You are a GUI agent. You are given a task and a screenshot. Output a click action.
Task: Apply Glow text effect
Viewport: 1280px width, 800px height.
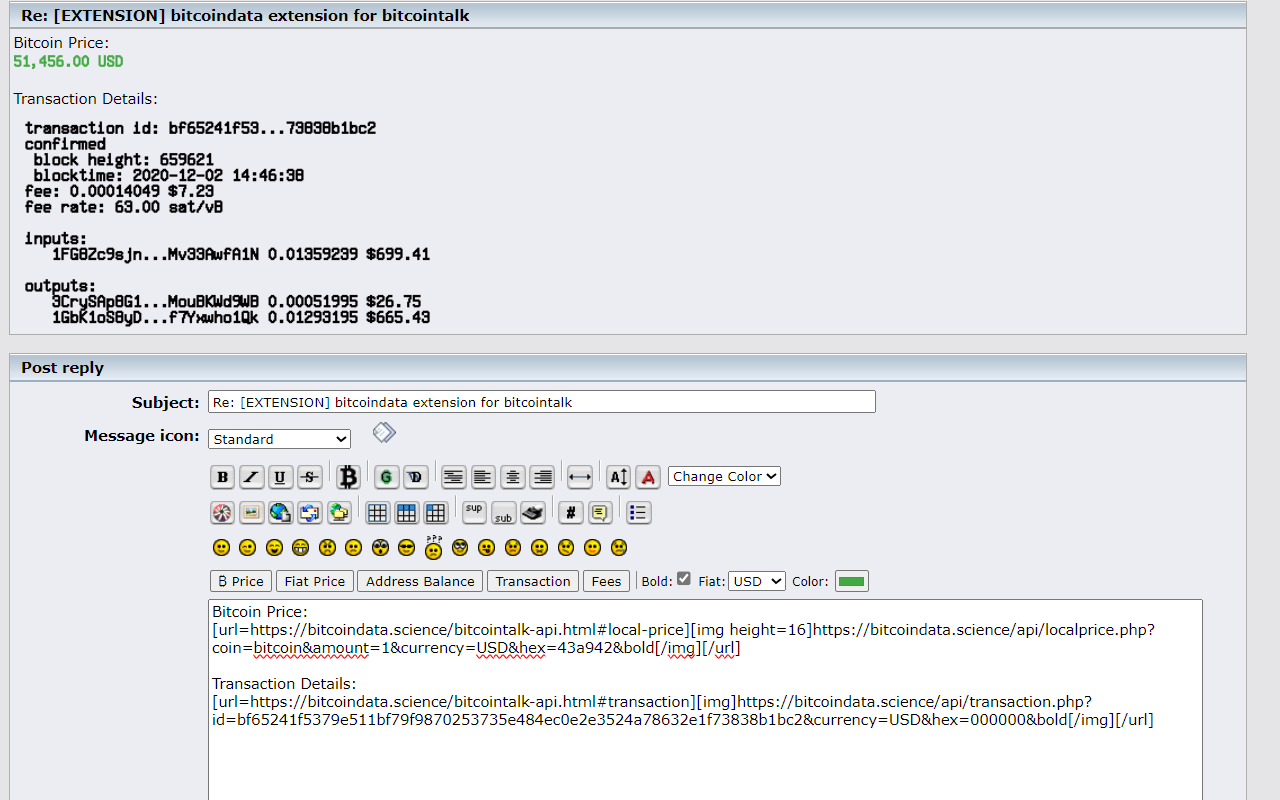(x=386, y=477)
